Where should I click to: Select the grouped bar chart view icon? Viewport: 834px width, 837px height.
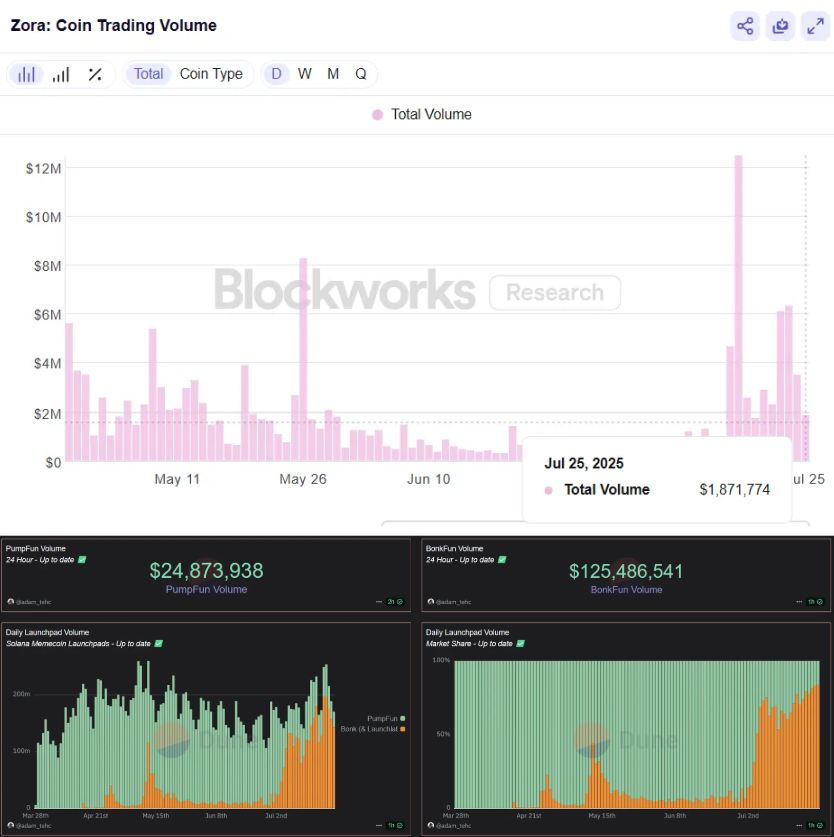[x=25, y=74]
